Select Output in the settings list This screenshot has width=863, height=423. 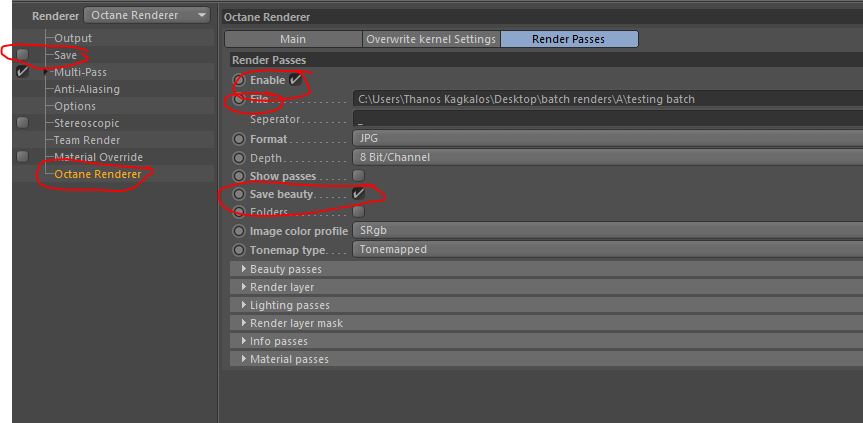72,38
